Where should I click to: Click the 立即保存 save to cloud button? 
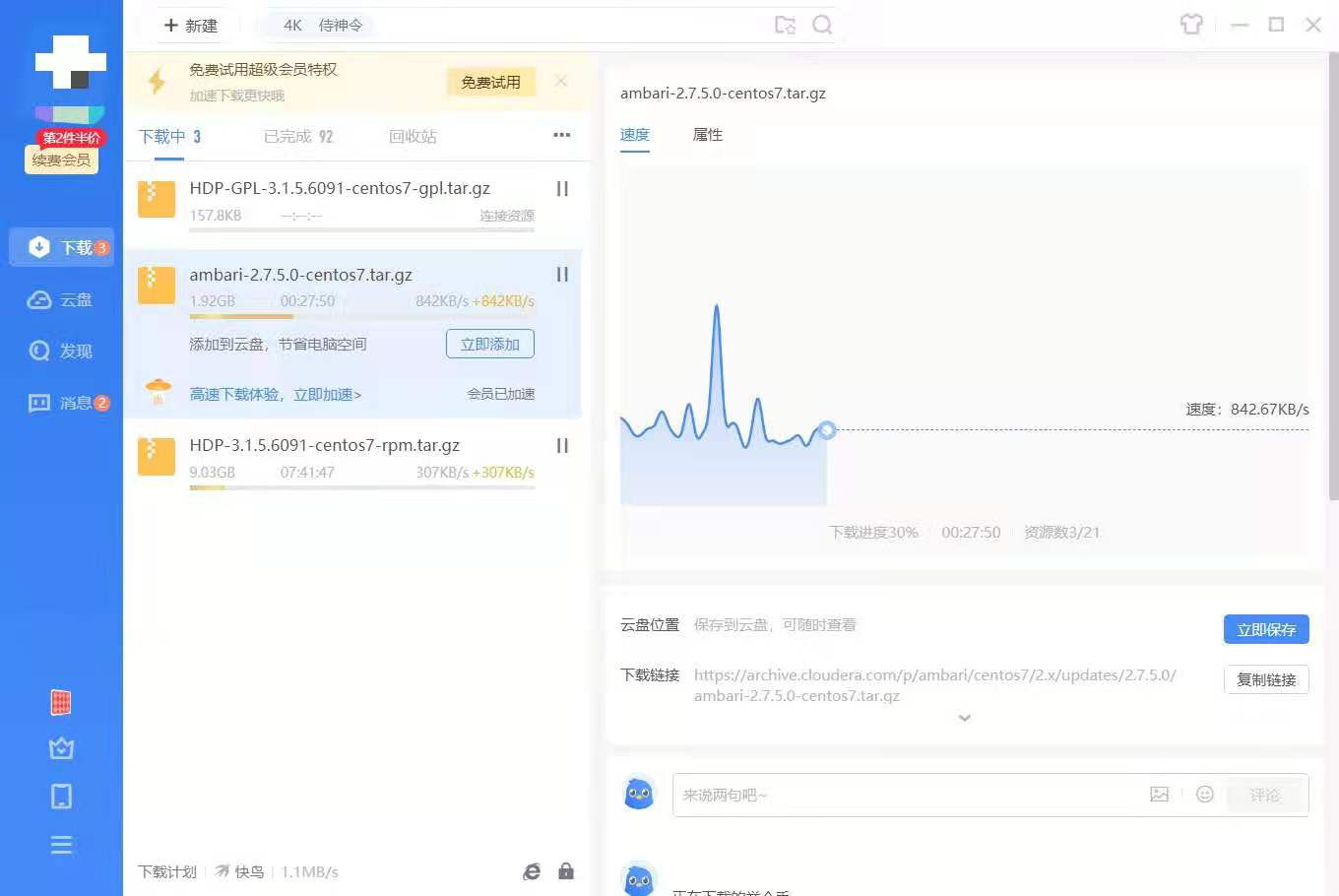pos(1266,629)
